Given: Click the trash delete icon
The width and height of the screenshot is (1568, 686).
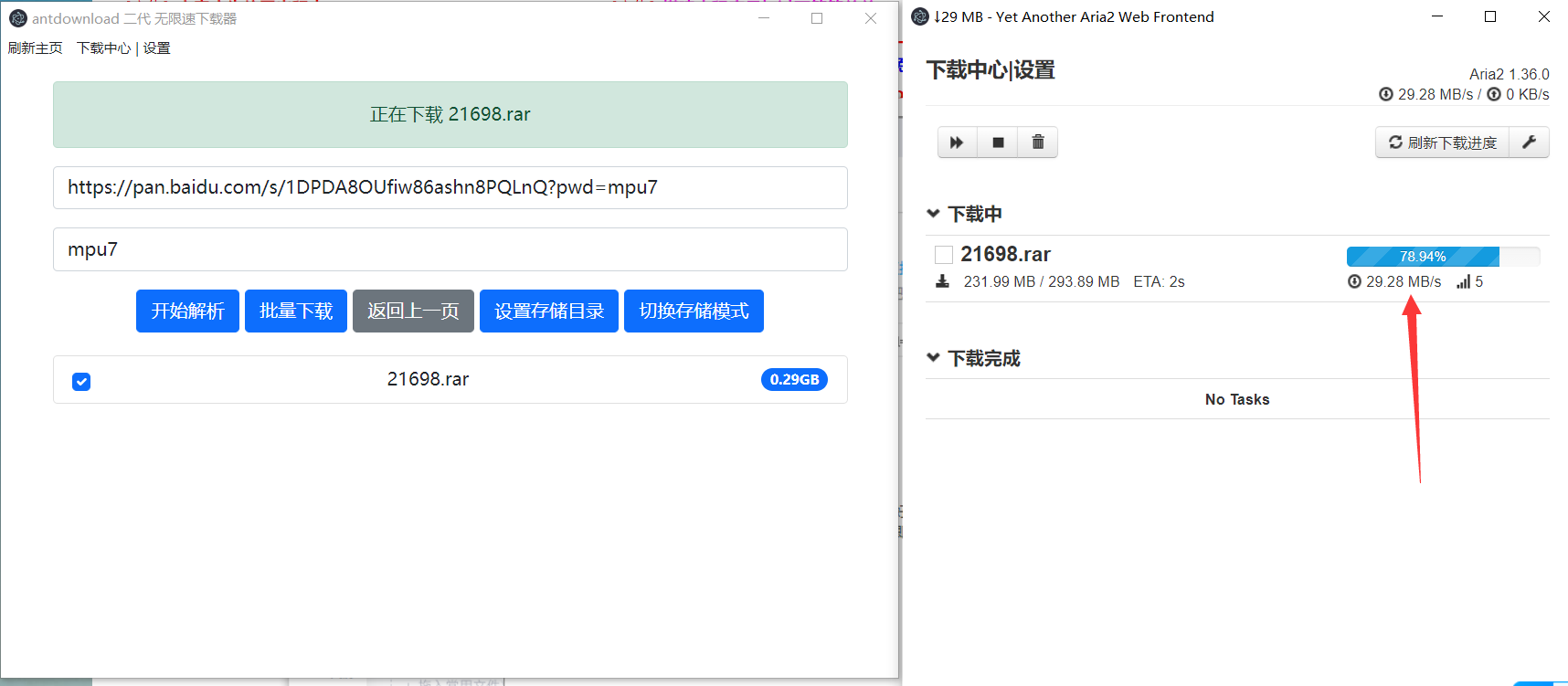Looking at the screenshot, I should coord(1038,142).
